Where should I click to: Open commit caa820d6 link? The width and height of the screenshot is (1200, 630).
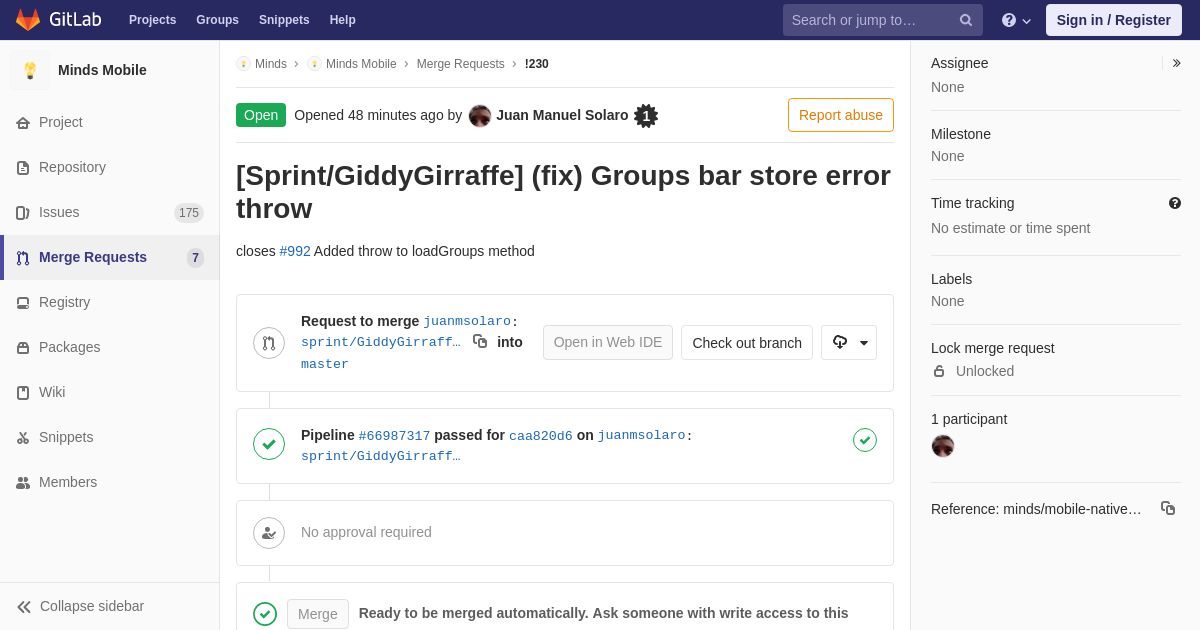(541, 436)
